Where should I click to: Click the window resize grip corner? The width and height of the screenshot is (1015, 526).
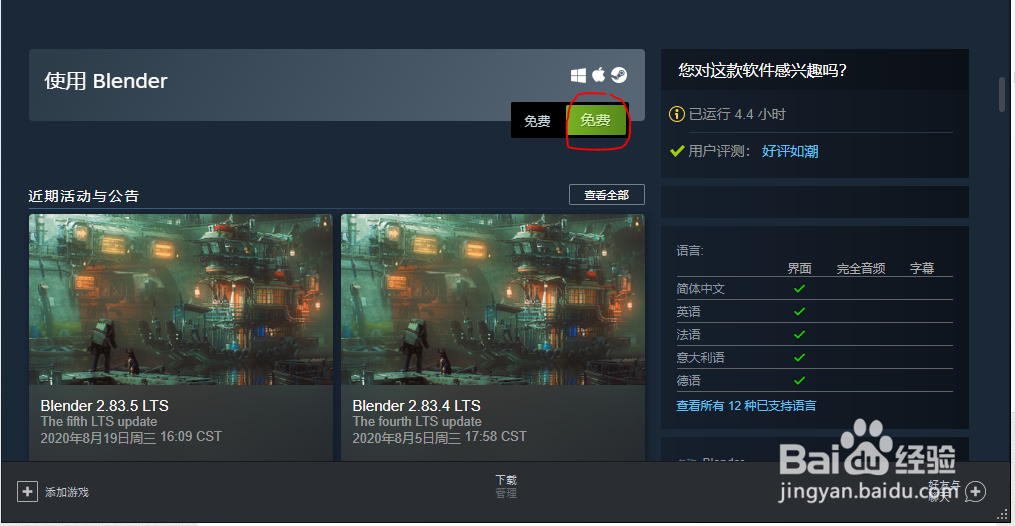pos(1003,515)
